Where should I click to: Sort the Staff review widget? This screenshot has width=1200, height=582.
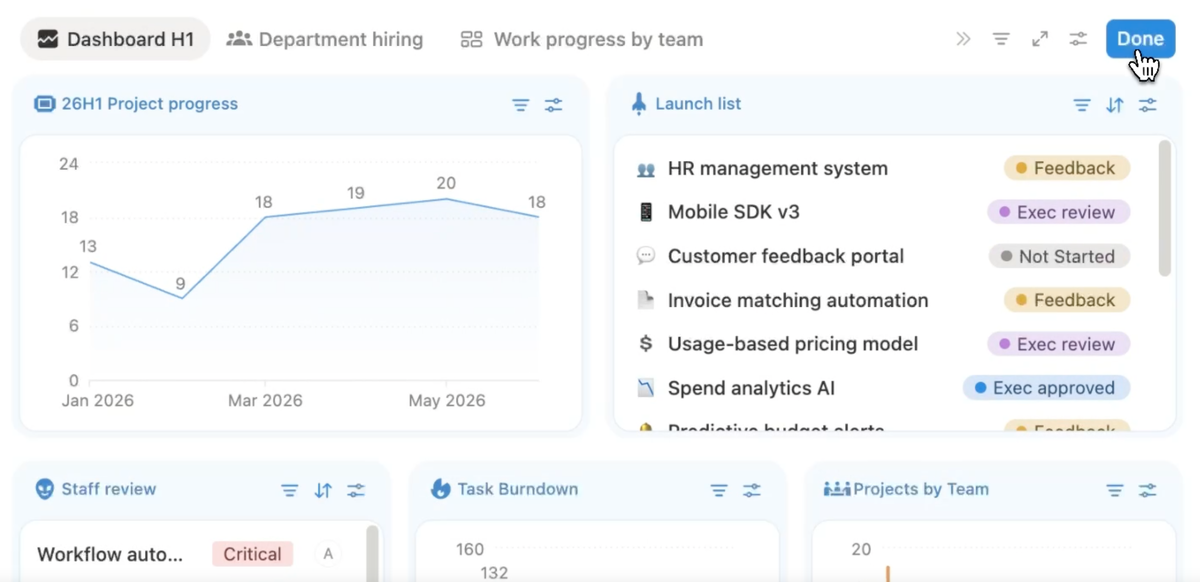323,490
